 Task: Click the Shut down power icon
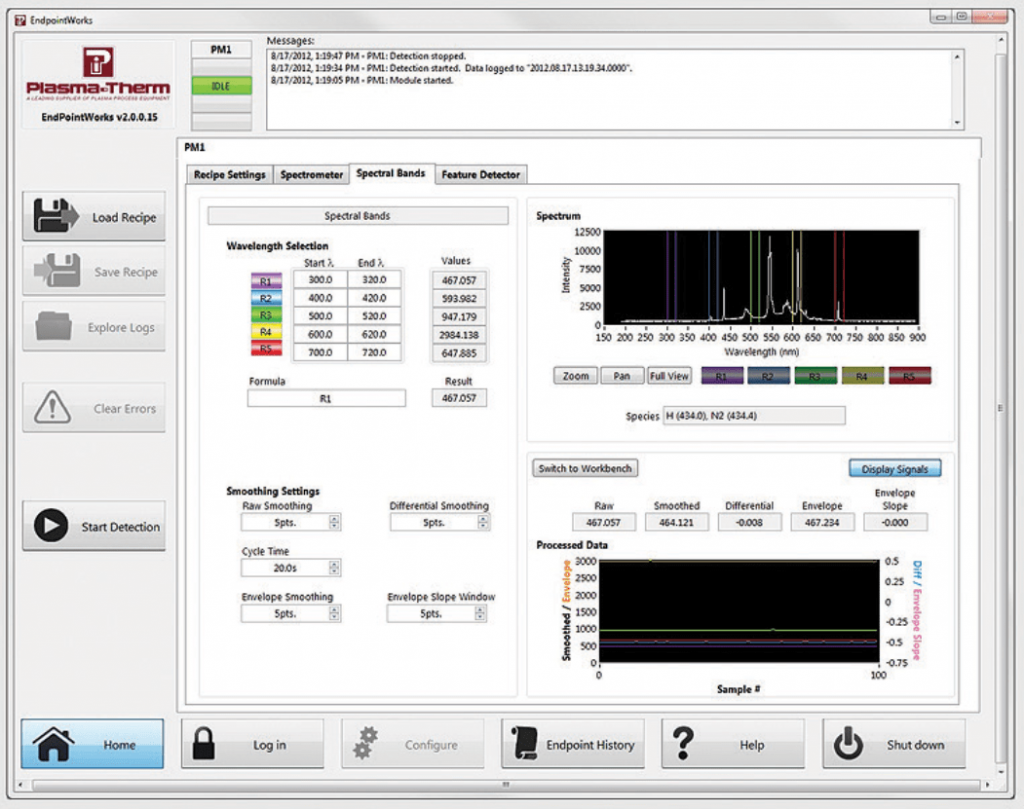(x=847, y=744)
